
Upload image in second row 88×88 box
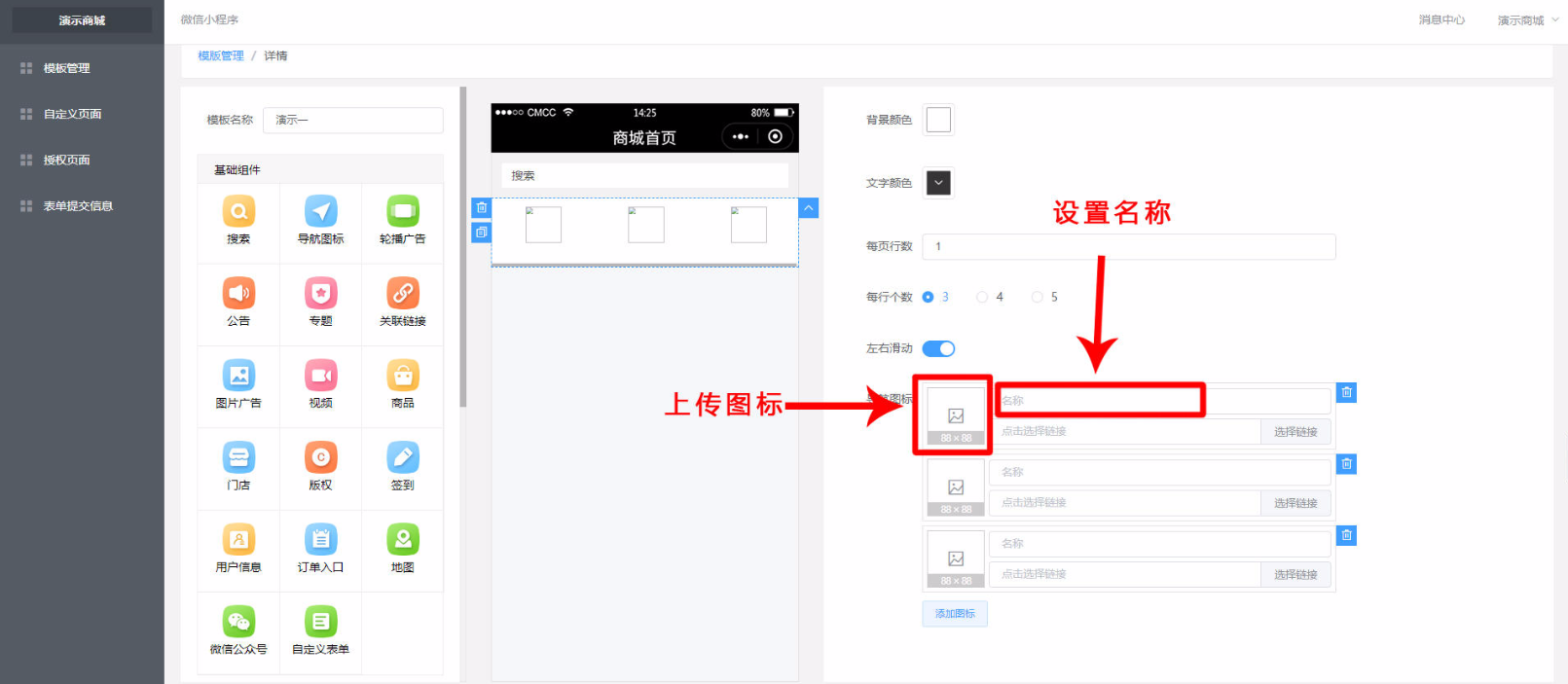pos(956,487)
